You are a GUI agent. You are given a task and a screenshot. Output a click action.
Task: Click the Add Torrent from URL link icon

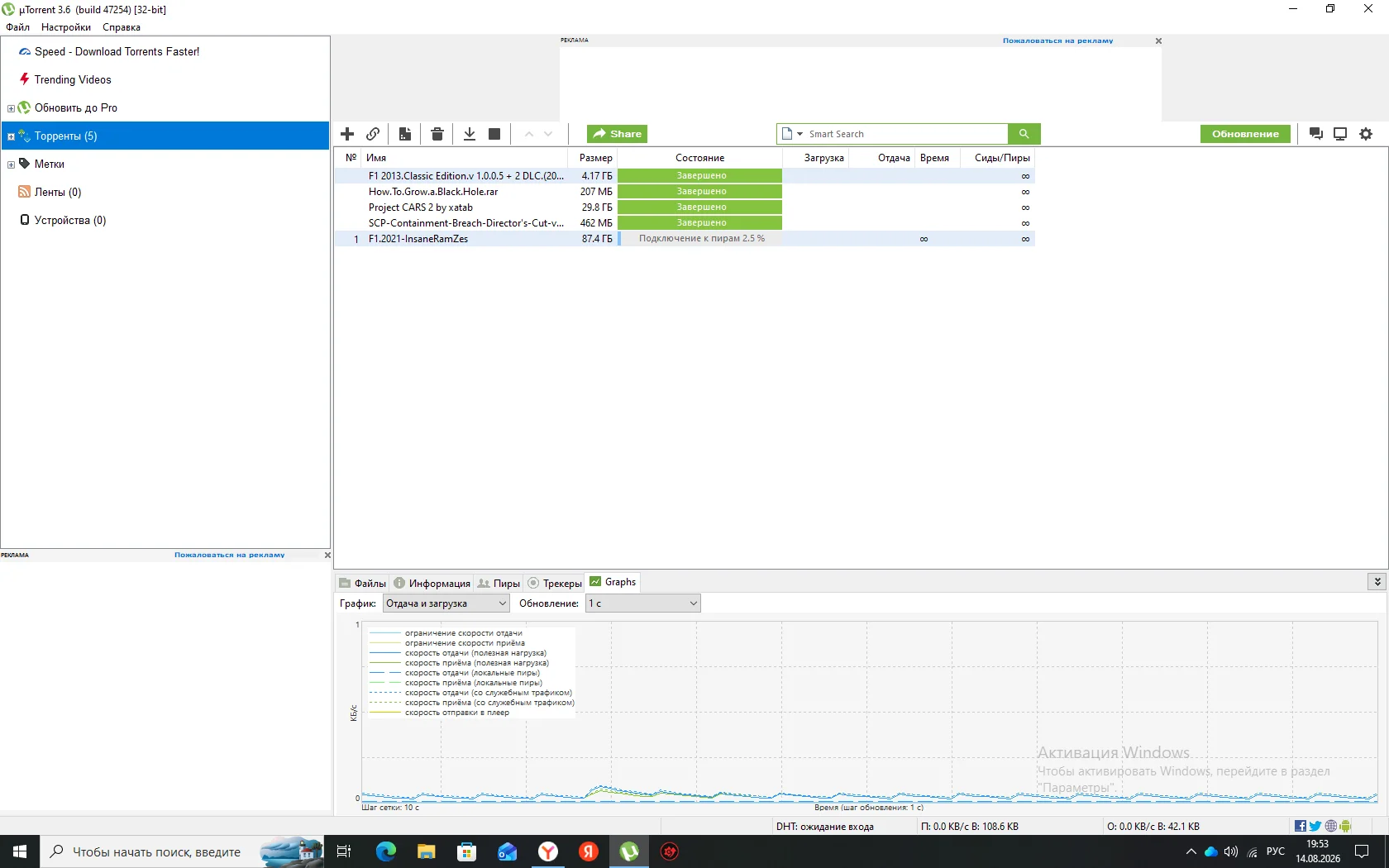pyautogui.click(x=373, y=134)
